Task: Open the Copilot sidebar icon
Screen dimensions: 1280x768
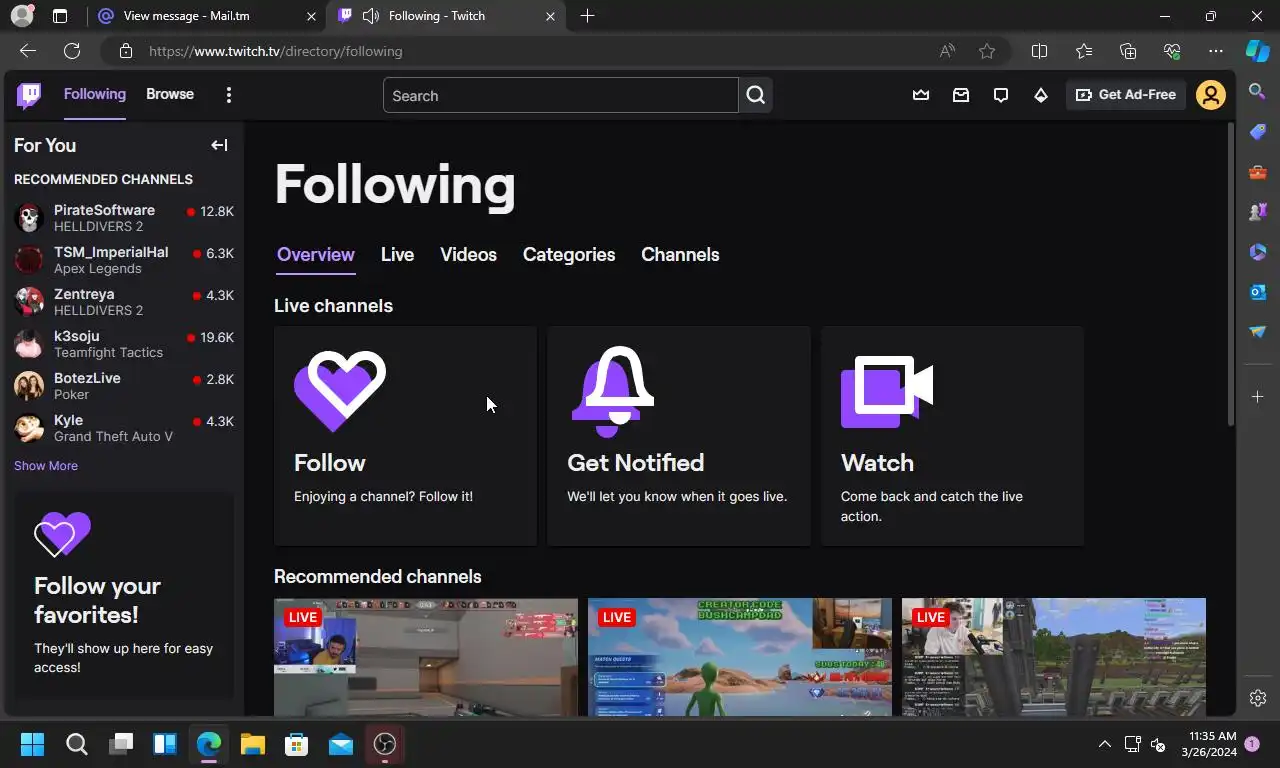Action: (1258, 51)
